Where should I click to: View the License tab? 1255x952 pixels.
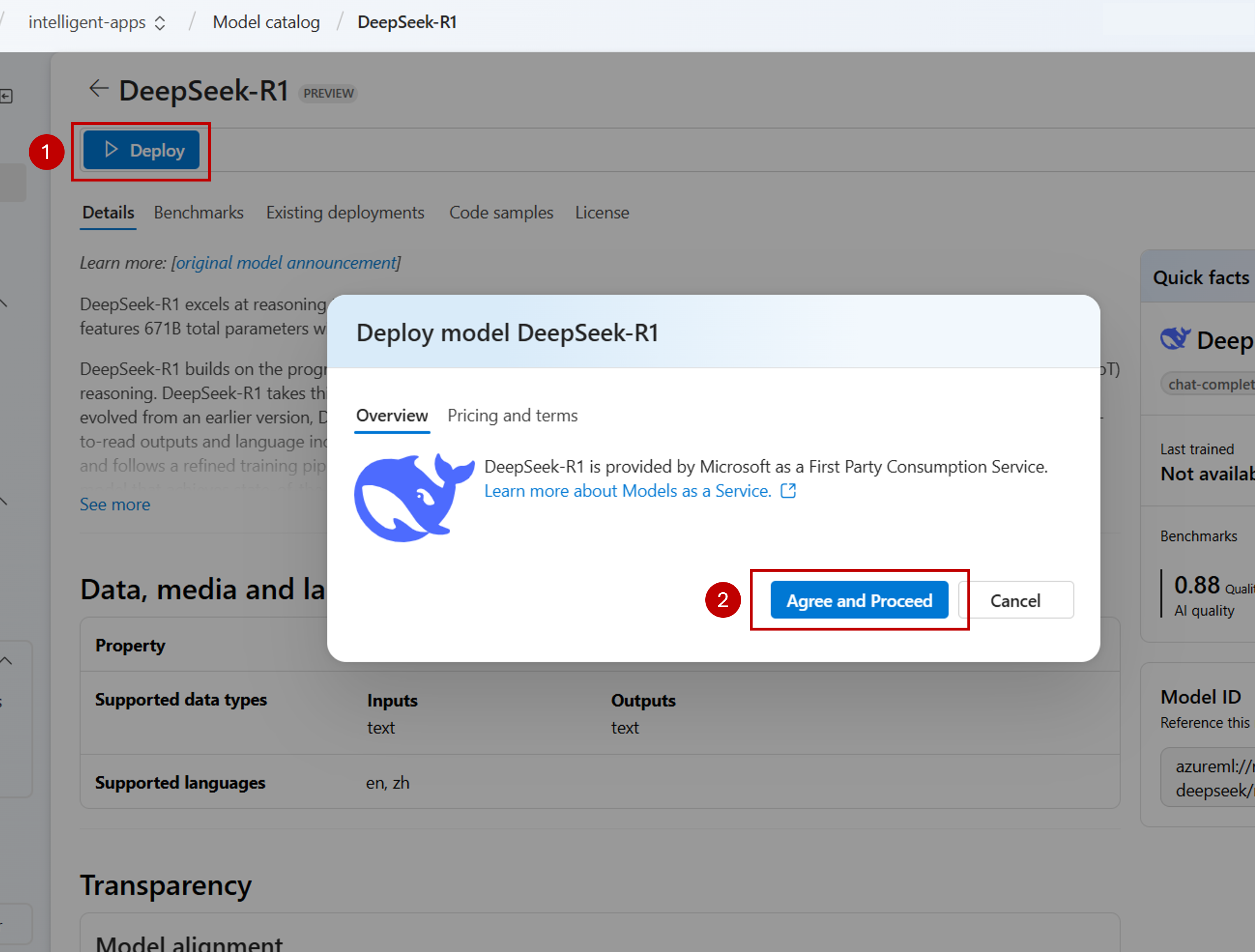coord(602,212)
